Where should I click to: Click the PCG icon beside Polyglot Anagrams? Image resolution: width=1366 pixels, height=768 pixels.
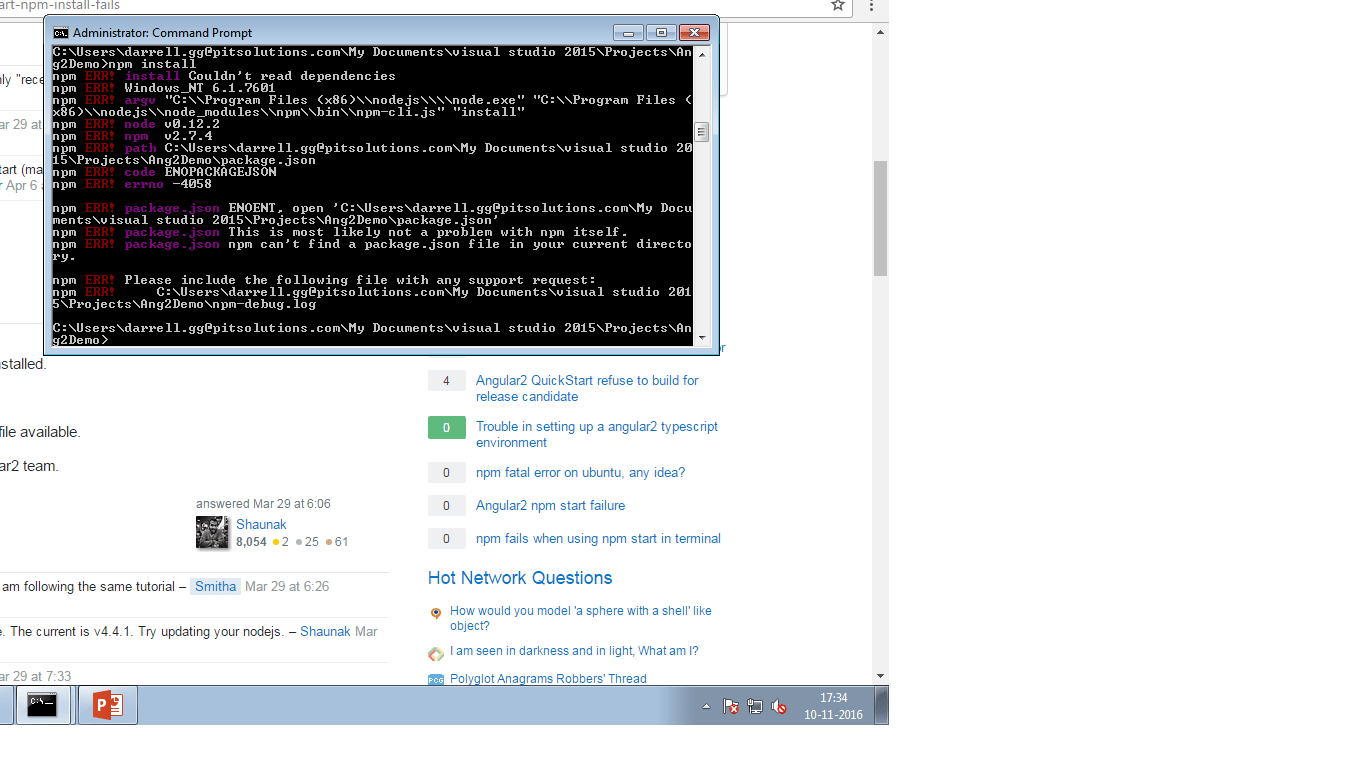click(436, 680)
